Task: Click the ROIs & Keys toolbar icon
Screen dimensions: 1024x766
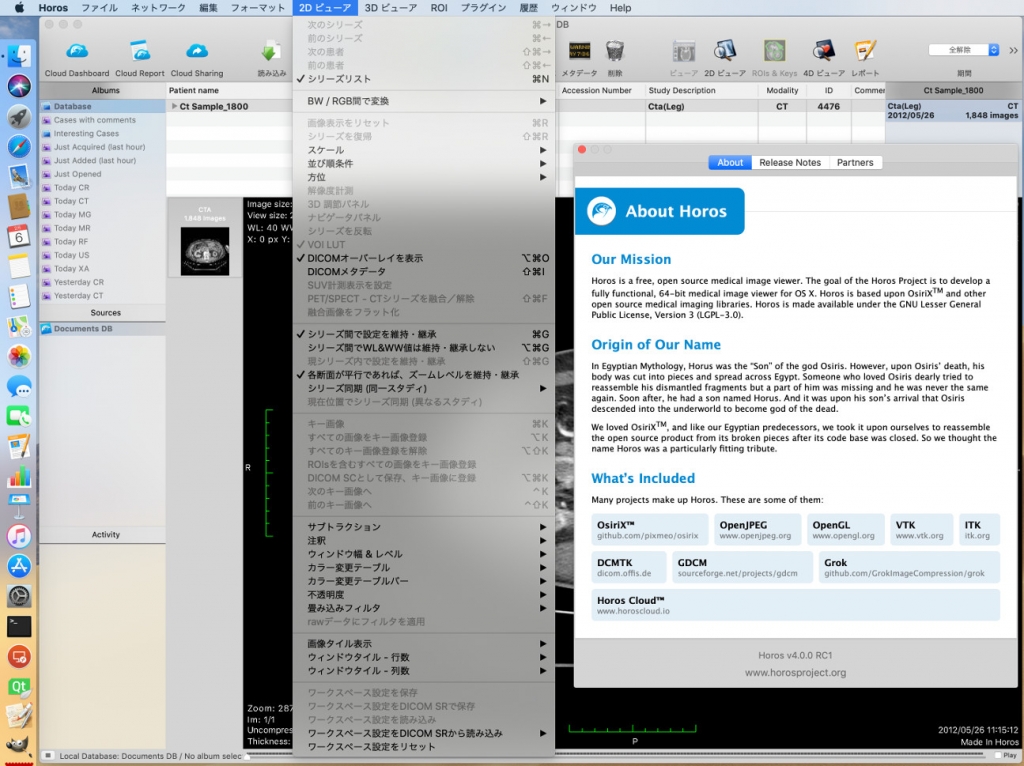Action: coord(775,52)
